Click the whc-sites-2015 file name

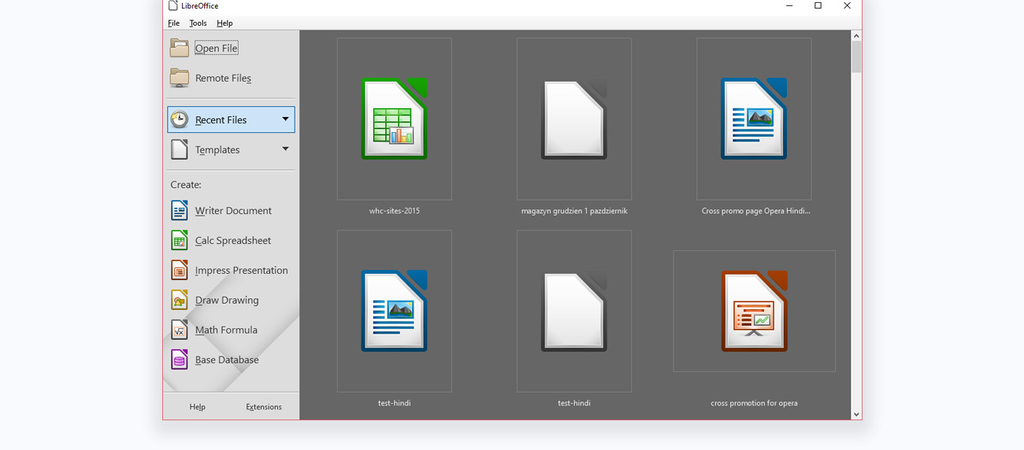click(x=394, y=211)
